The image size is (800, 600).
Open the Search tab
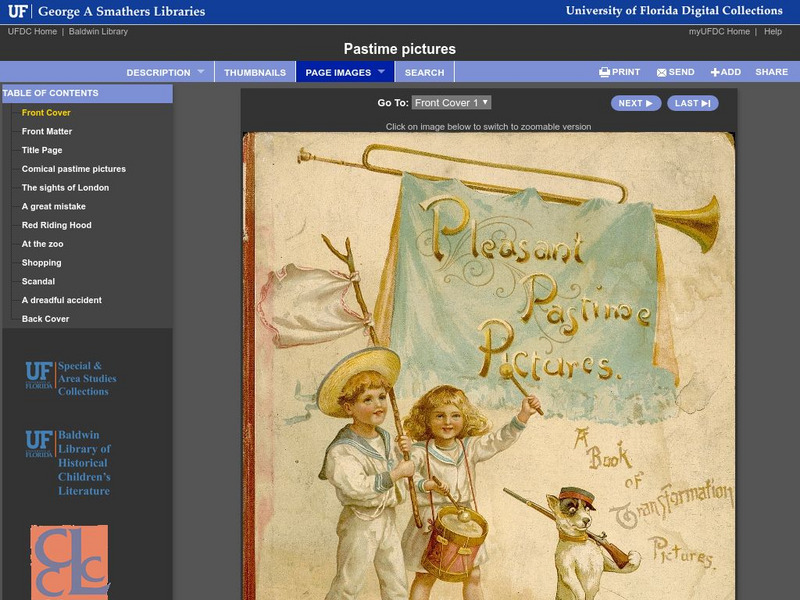[424, 72]
